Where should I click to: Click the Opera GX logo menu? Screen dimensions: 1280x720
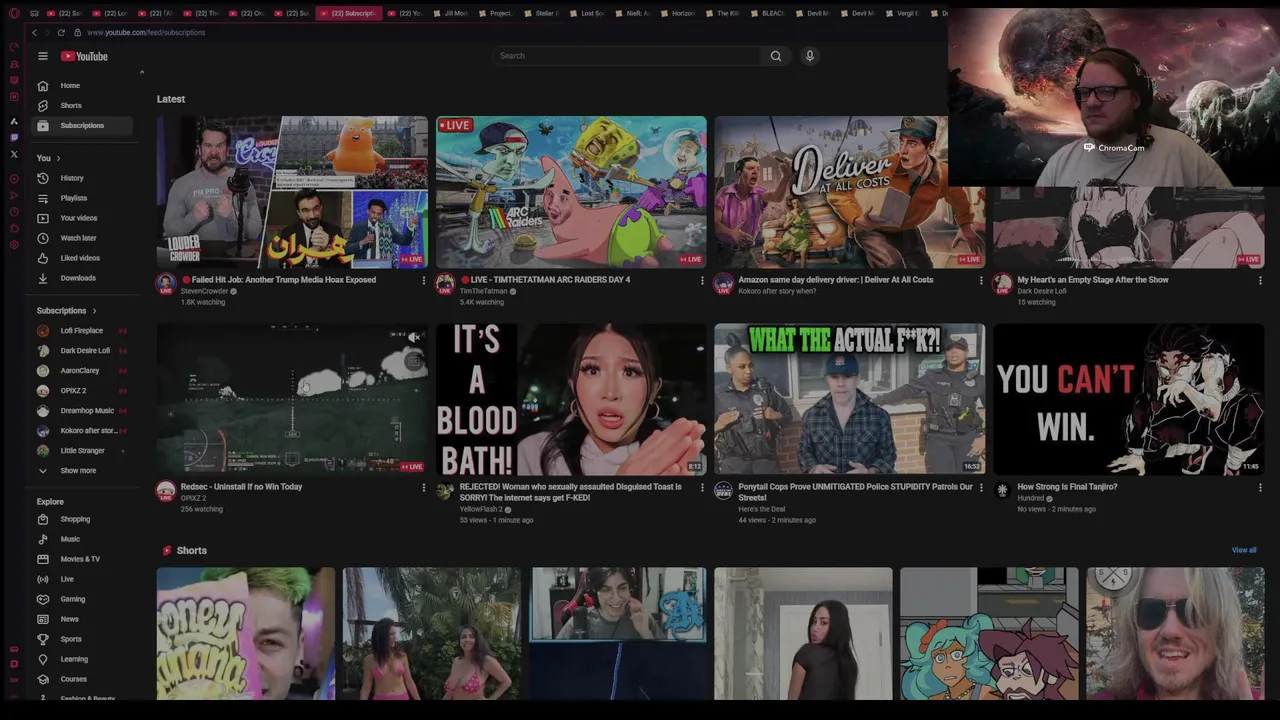tap(14, 13)
